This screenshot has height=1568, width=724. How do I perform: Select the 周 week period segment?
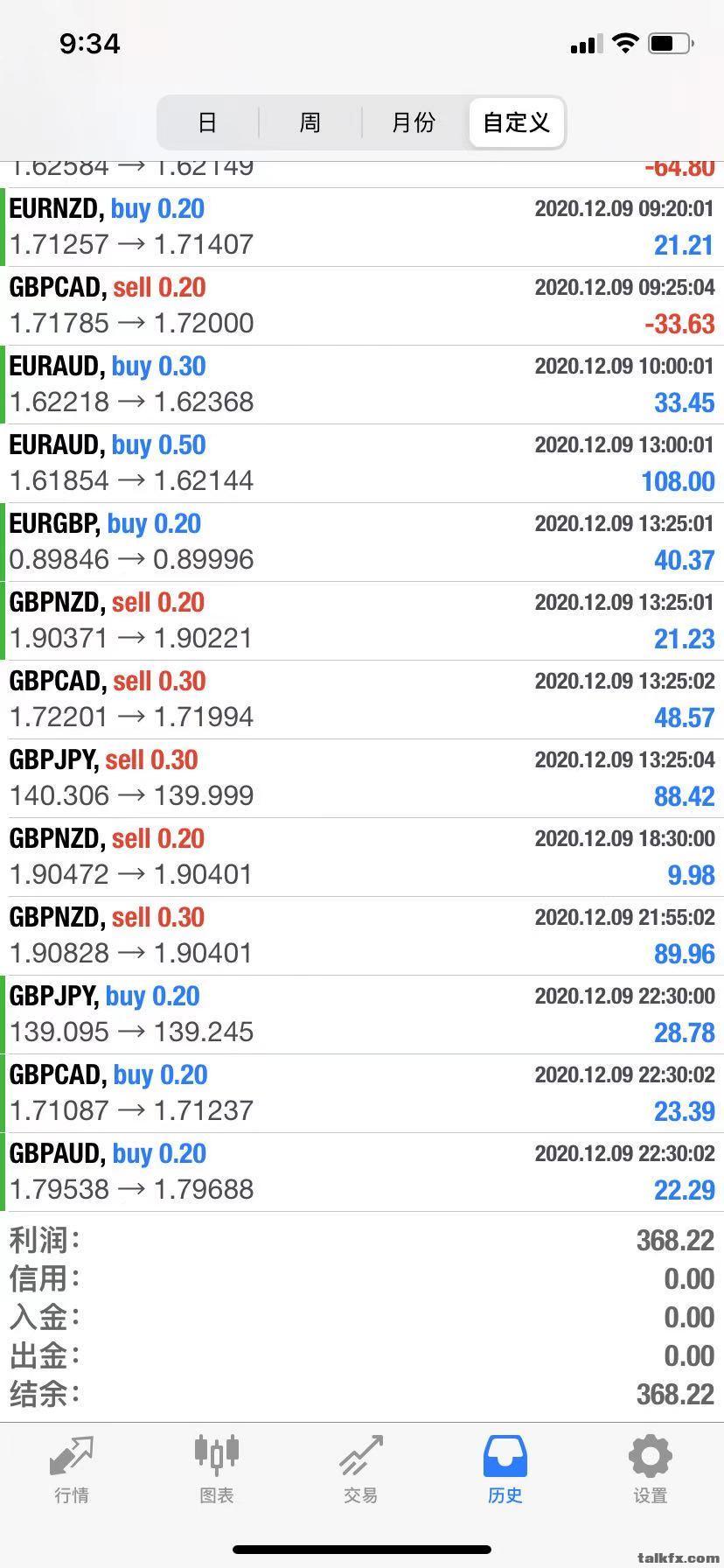[x=310, y=122]
